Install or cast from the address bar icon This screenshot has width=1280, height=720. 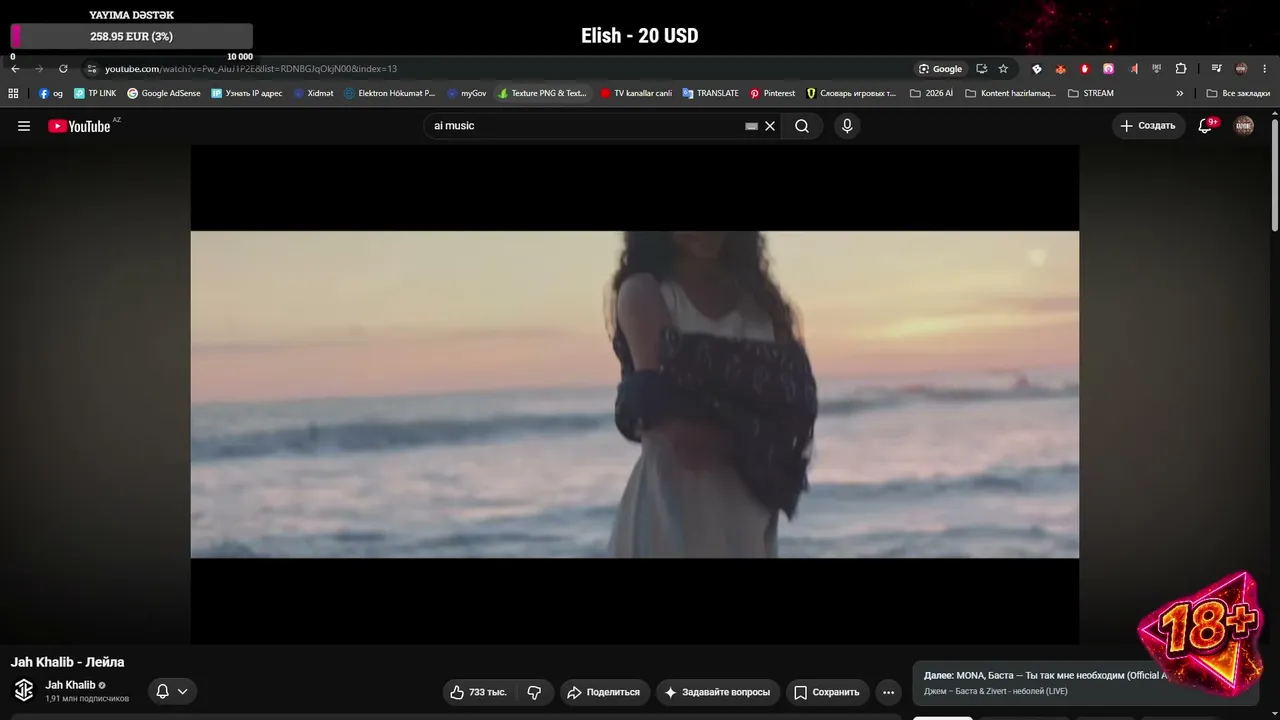[981, 69]
